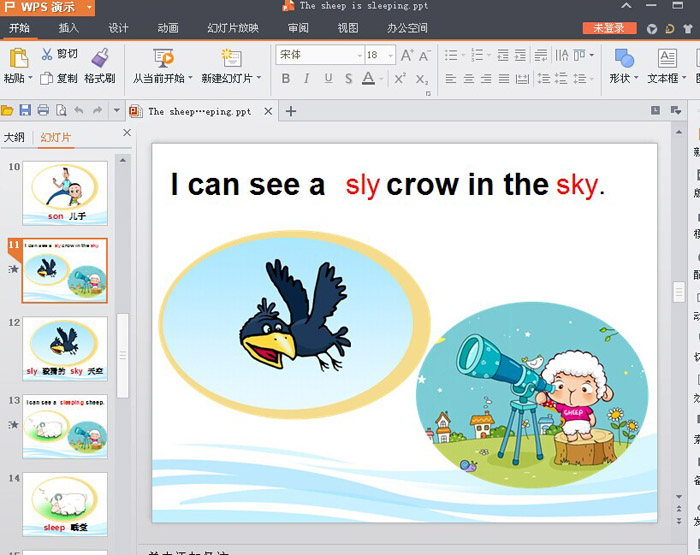The height and width of the screenshot is (555, 700).
Task: Open the WPS 演示 application menu
Action: (47, 7)
